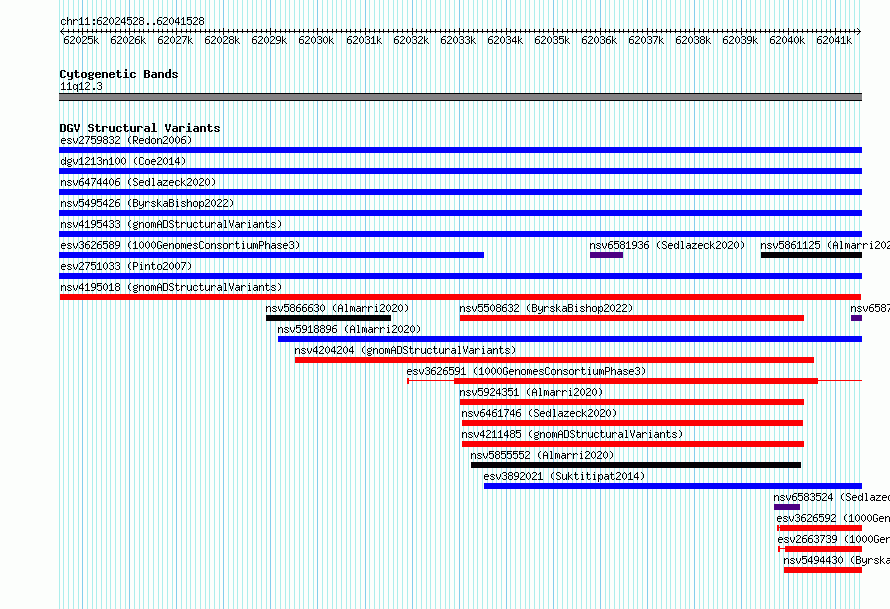Image resolution: width=890 pixels, height=609 pixels.
Task: Select the esv2751033 (Pinto2007) label
Action: pos(126,266)
